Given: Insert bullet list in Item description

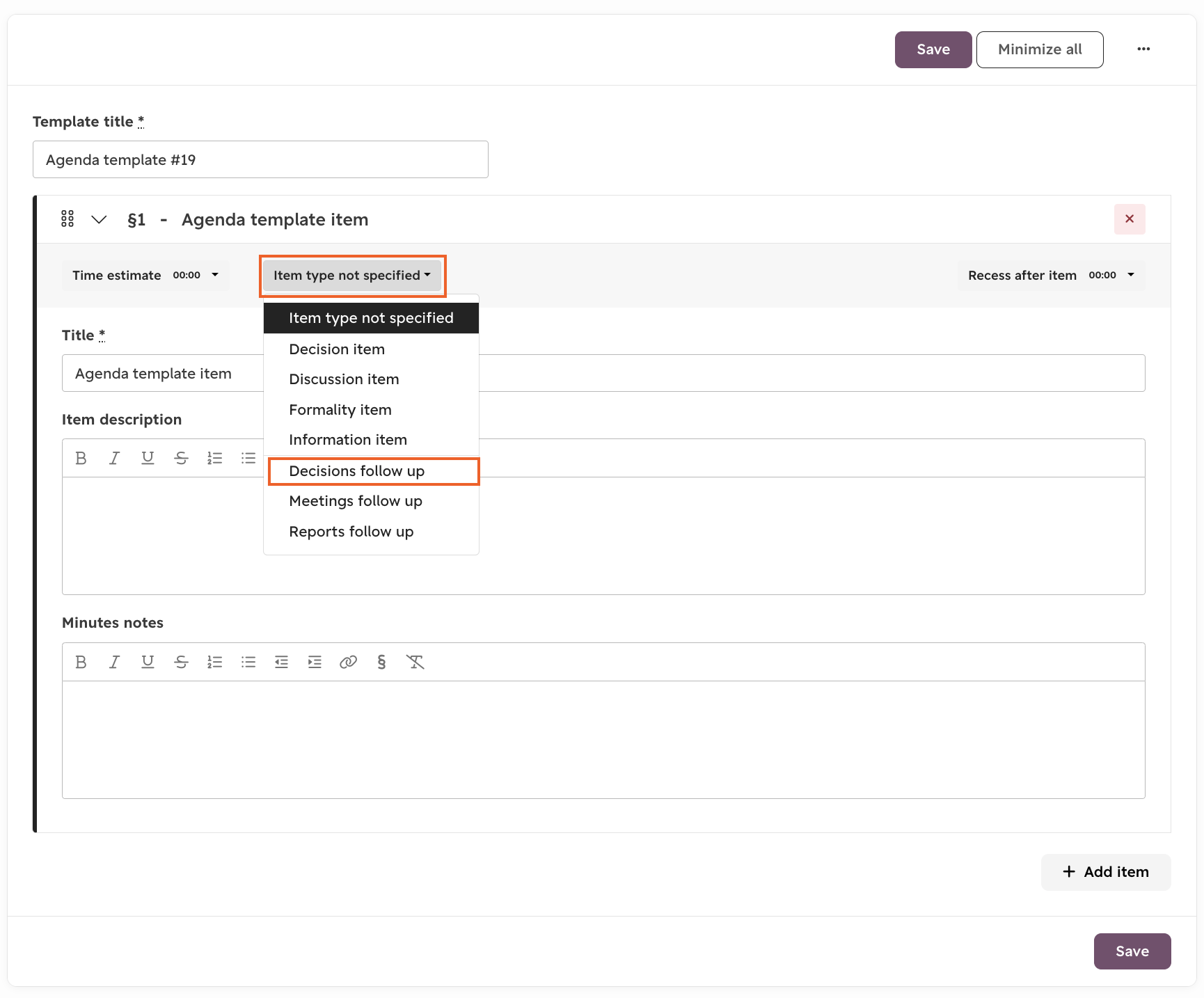Looking at the screenshot, I should (x=248, y=458).
